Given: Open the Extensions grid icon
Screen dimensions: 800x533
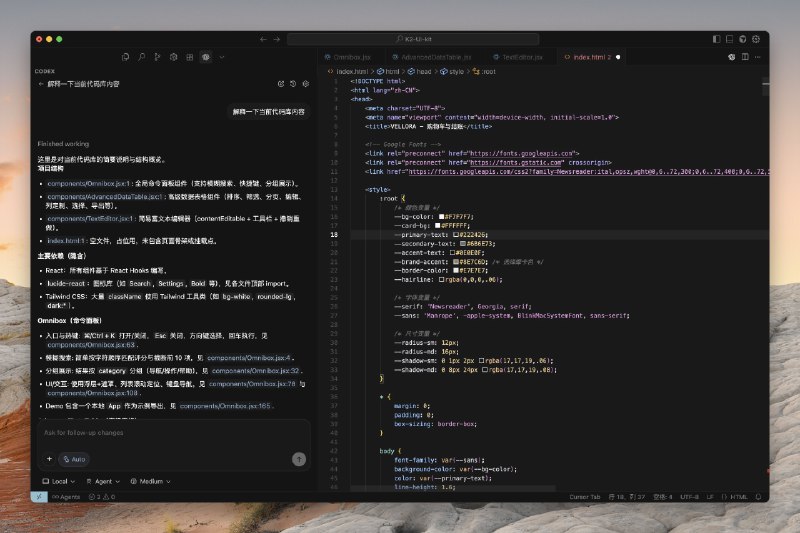Looking at the screenshot, I should click(189, 57).
